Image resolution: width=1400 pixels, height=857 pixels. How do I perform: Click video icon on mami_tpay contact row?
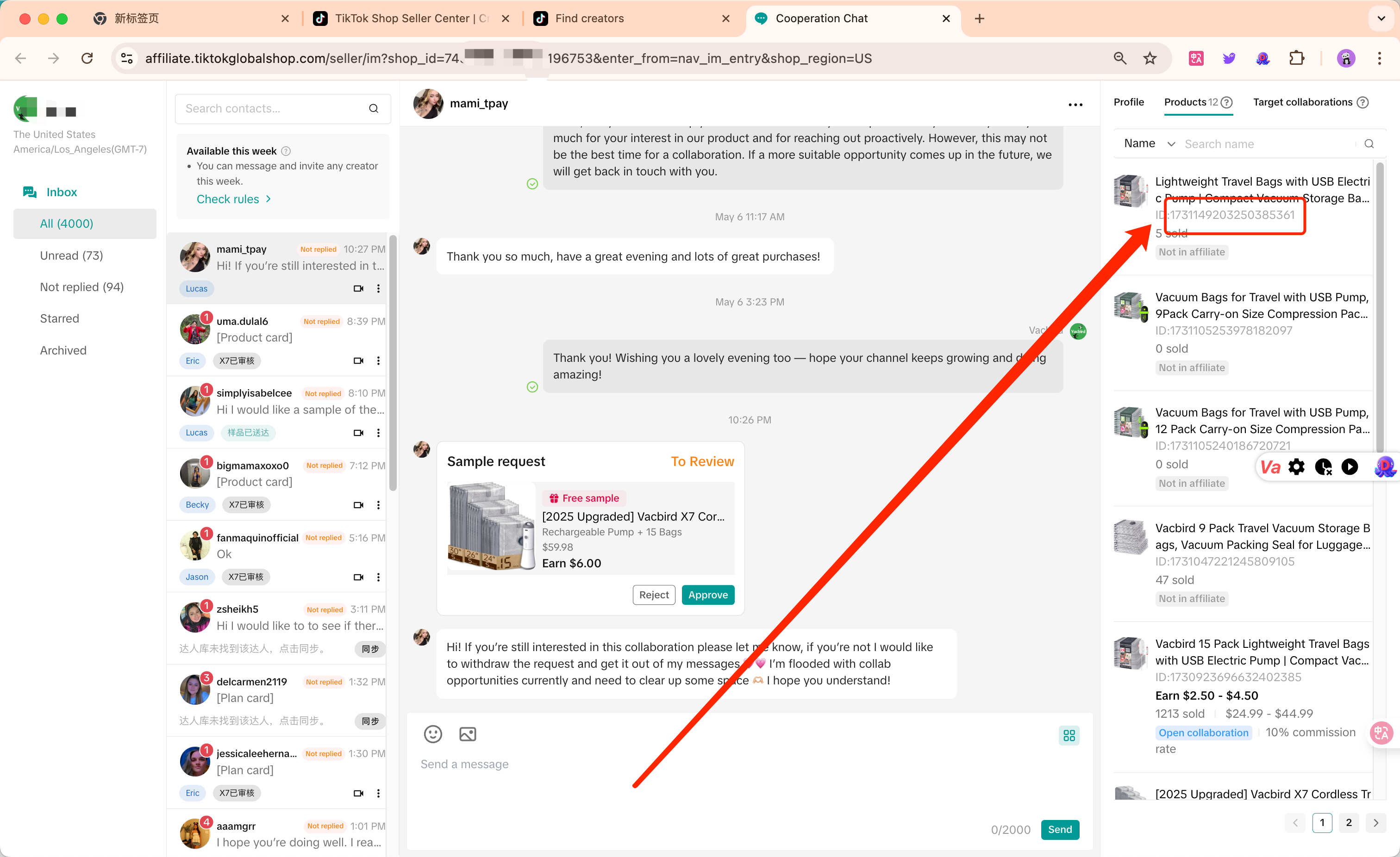(358, 288)
